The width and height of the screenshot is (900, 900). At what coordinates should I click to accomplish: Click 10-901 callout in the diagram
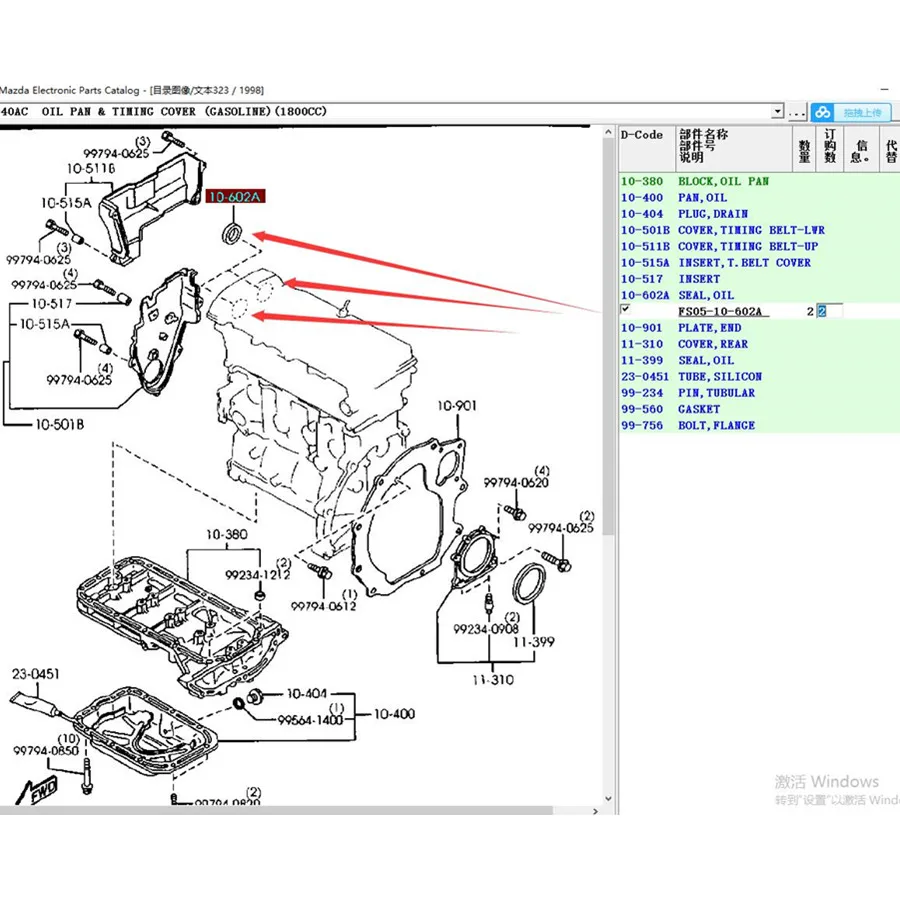(x=457, y=406)
